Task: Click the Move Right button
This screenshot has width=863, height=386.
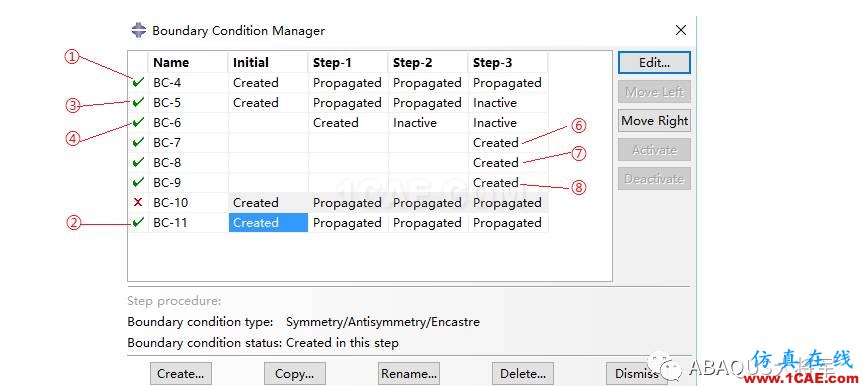Action: (654, 121)
